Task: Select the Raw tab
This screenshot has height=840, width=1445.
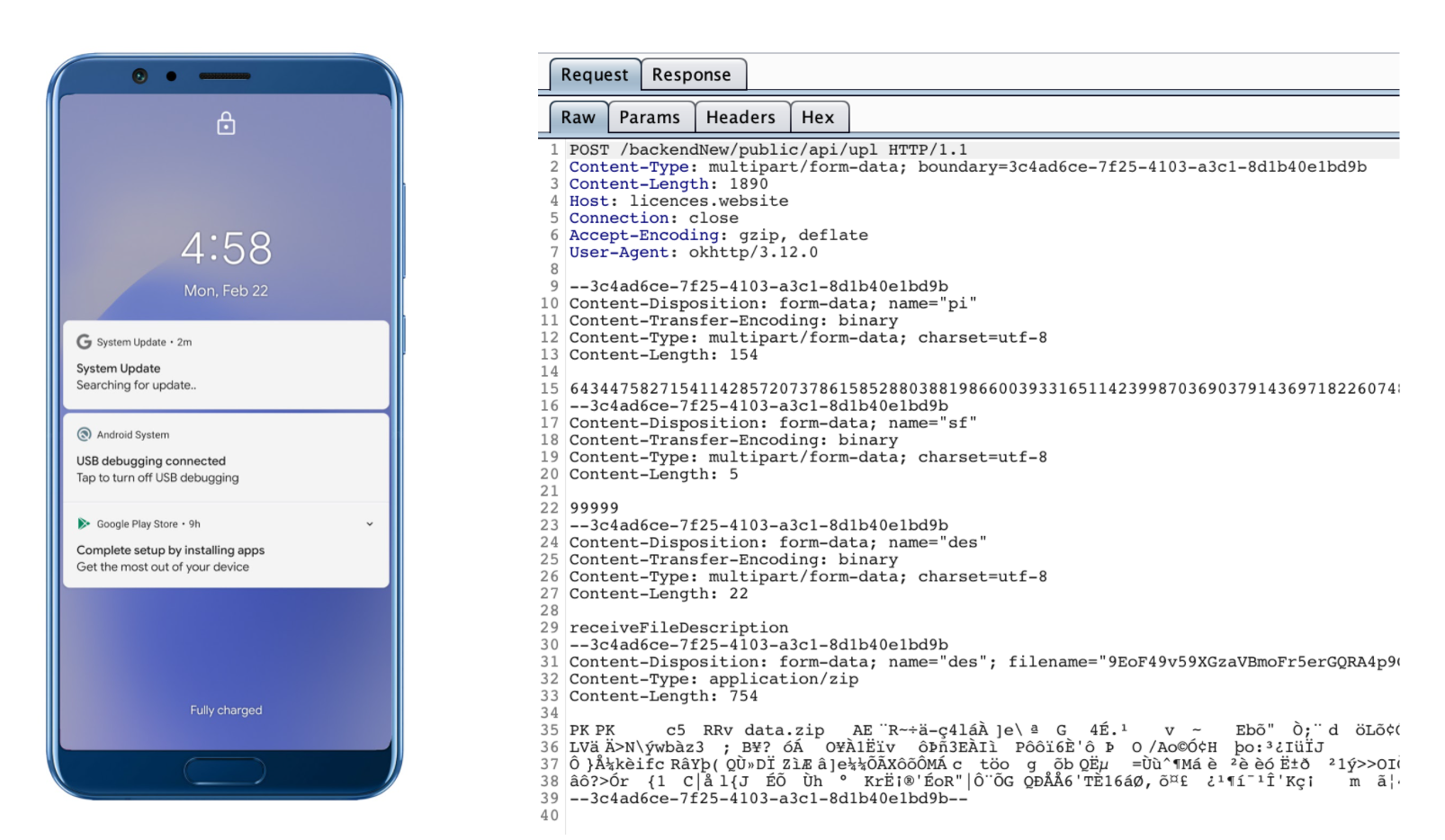Action: click(x=577, y=116)
